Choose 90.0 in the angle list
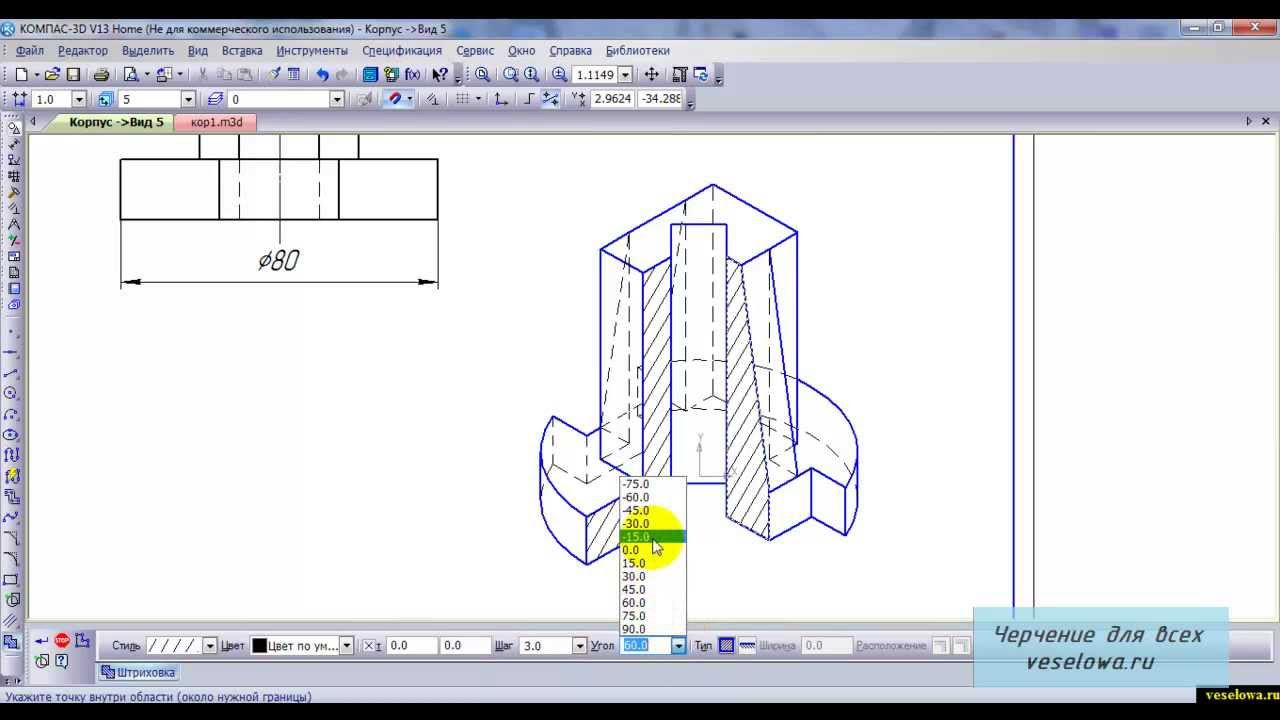 (x=652, y=629)
